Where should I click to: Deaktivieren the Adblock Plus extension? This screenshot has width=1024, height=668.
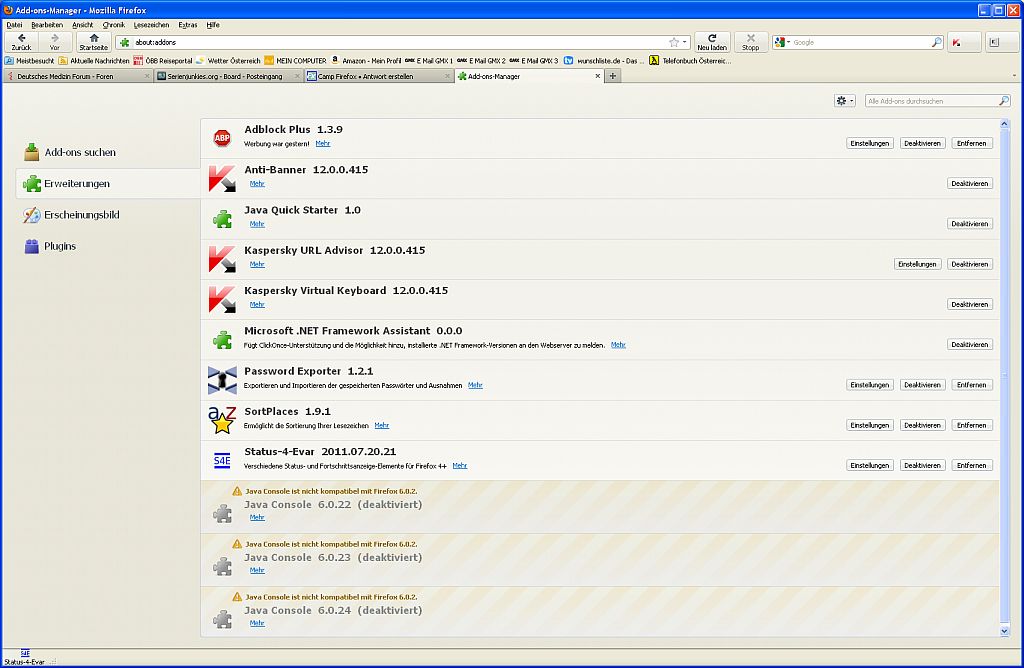[922, 143]
